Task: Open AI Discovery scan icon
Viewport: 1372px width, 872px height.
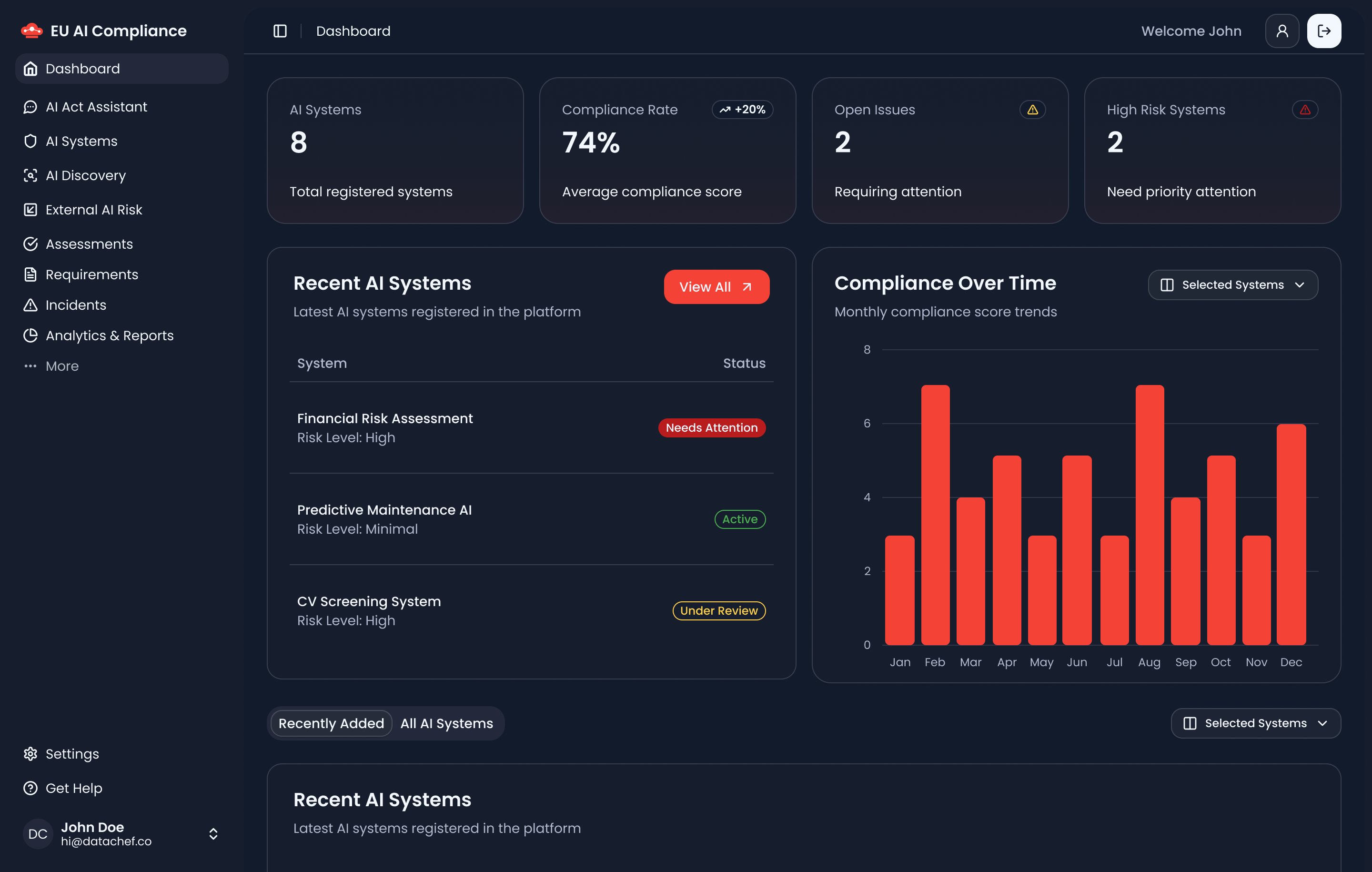Action: coord(30,175)
